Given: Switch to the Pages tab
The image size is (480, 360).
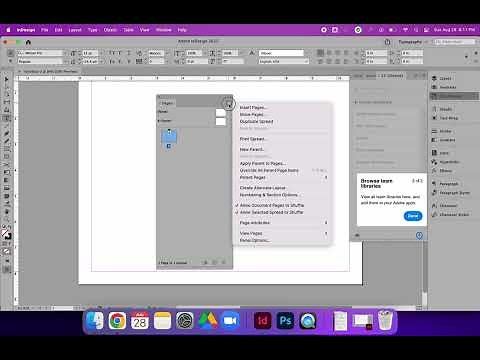Looking at the screenshot, I should tap(167, 103).
